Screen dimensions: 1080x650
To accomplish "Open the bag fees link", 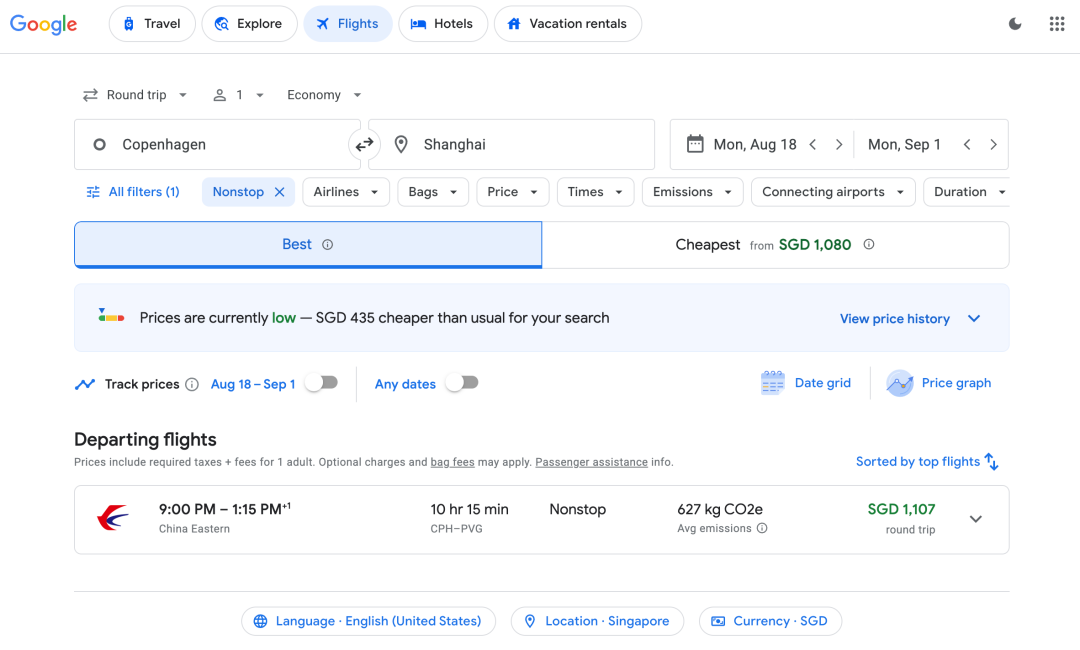I will point(453,462).
